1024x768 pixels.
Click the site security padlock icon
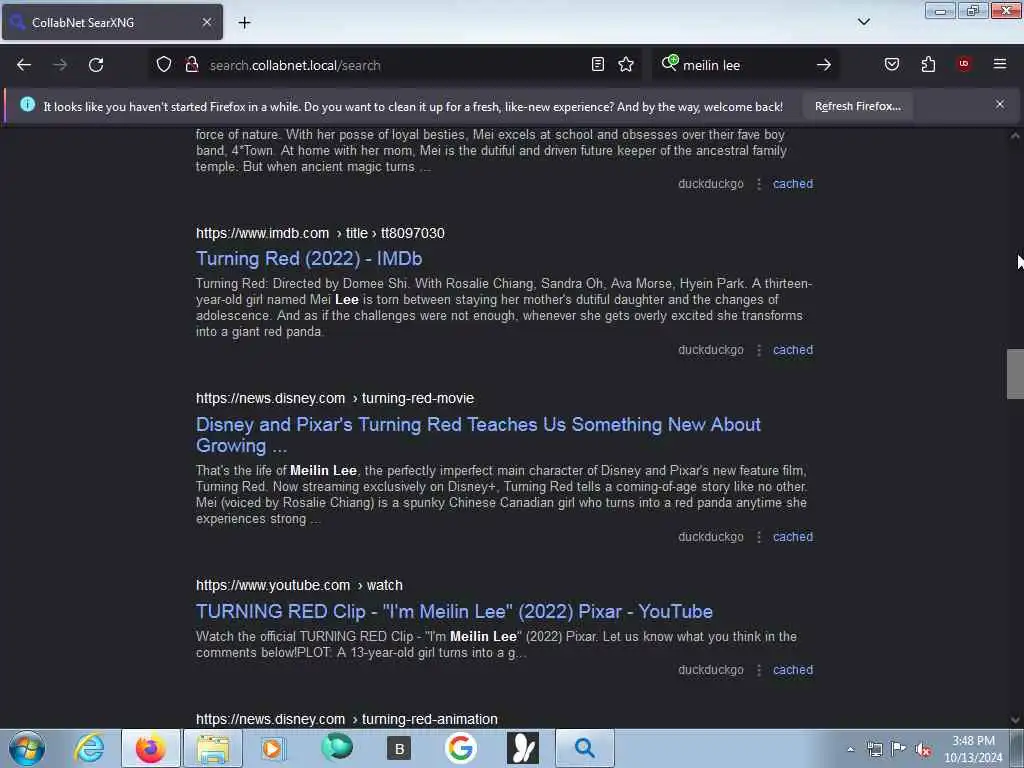pyautogui.click(x=191, y=64)
